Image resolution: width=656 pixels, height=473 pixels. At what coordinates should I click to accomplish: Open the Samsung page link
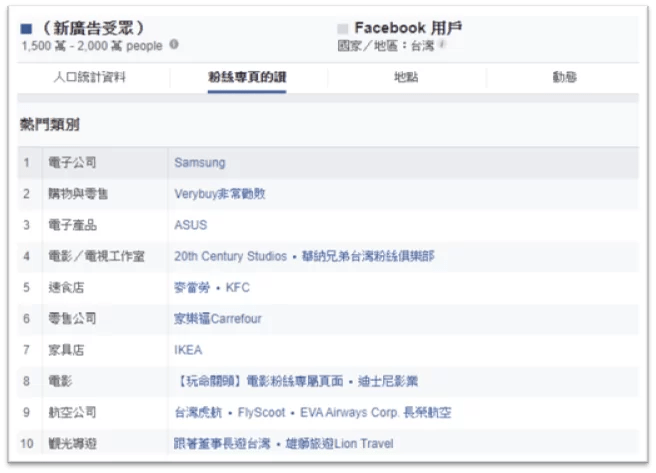pyautogui.click(x=200, y=162)
